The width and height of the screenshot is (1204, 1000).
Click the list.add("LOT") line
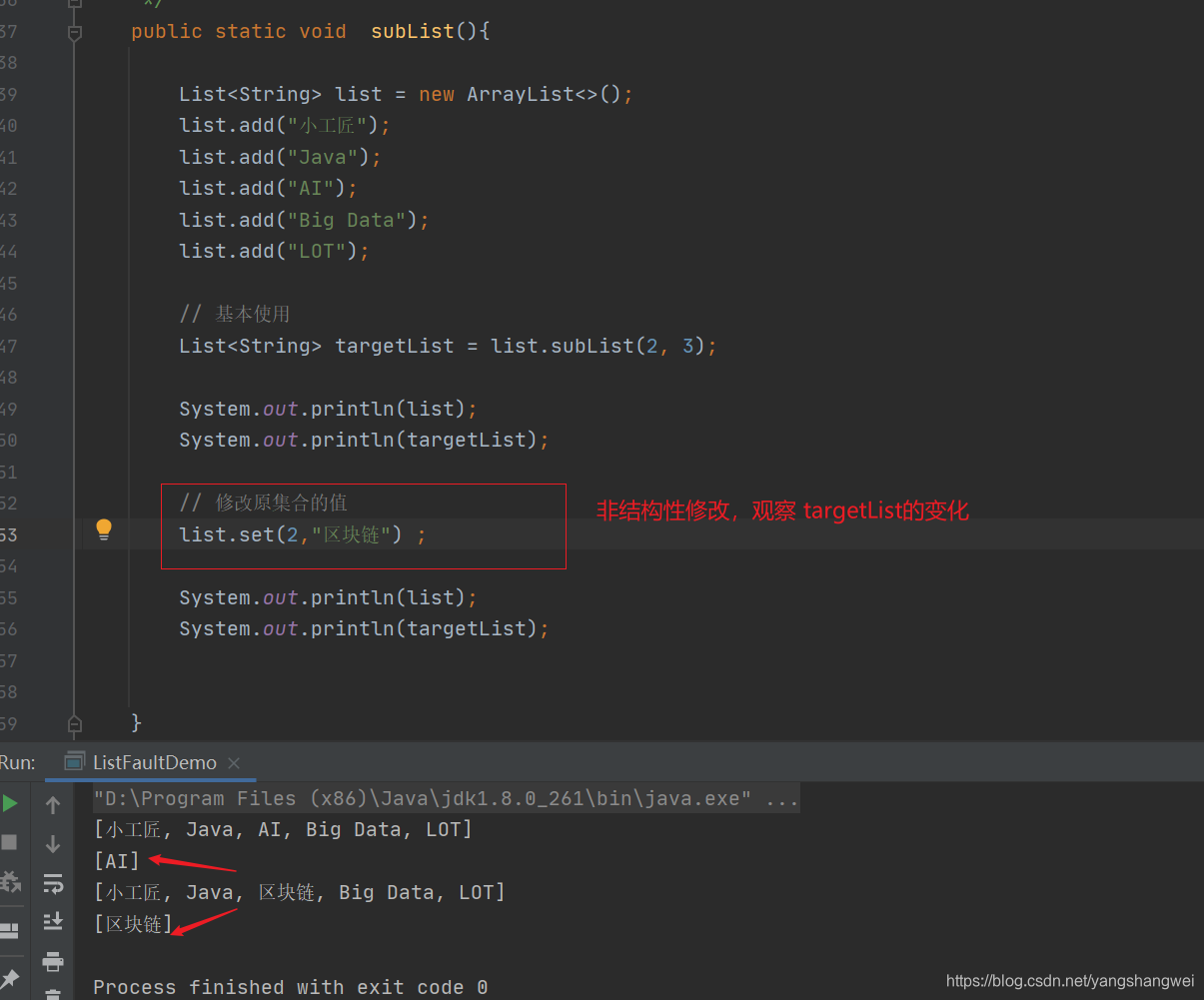point(275,251)
